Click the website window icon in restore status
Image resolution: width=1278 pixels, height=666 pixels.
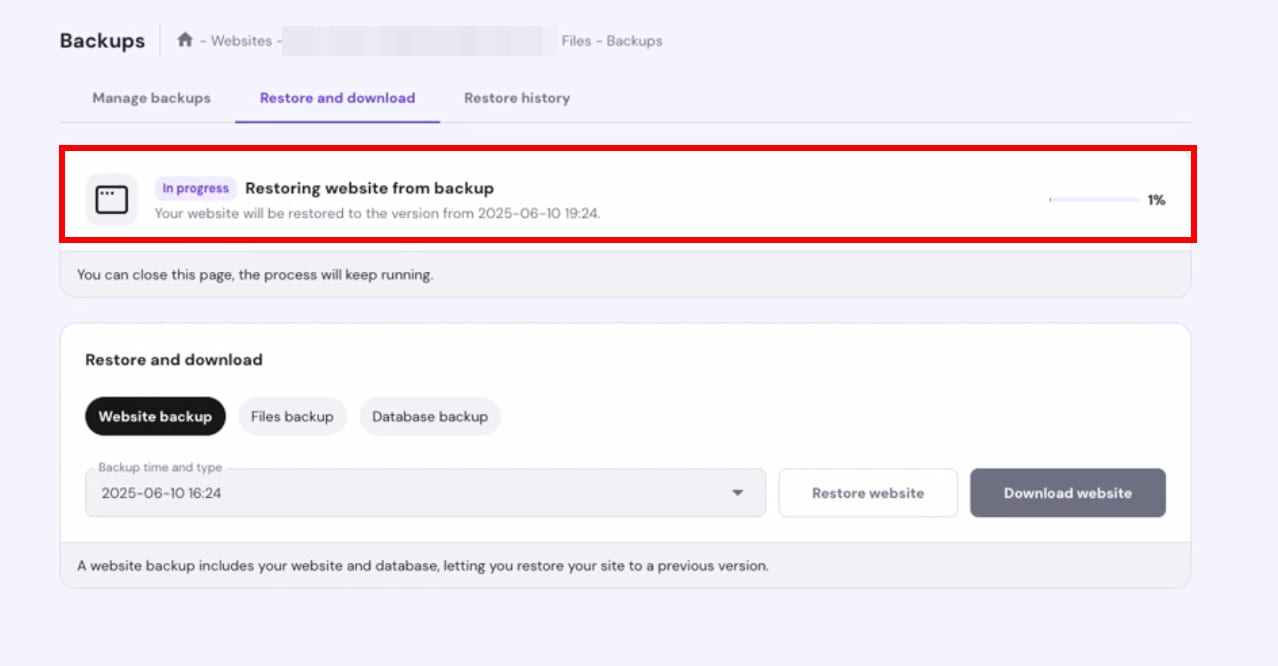tap(111, 200)
